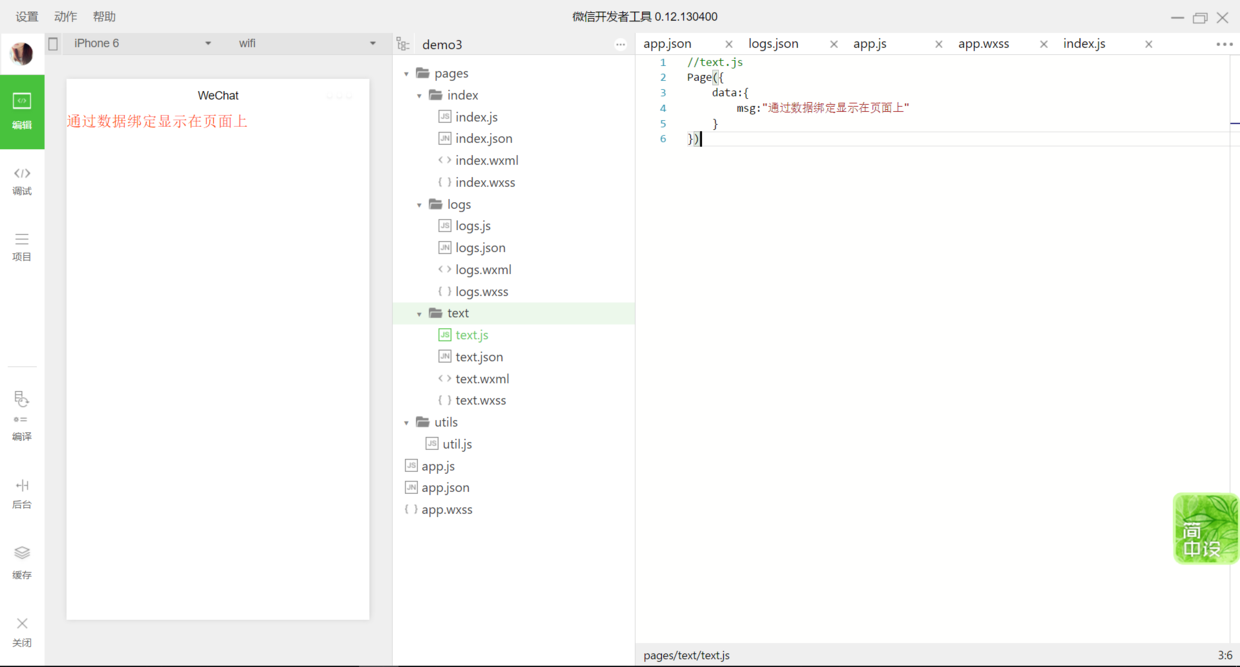Viewport: 1240px width, 667px height.
Task: Open index.wxml in the file tree
Action: 486,161
